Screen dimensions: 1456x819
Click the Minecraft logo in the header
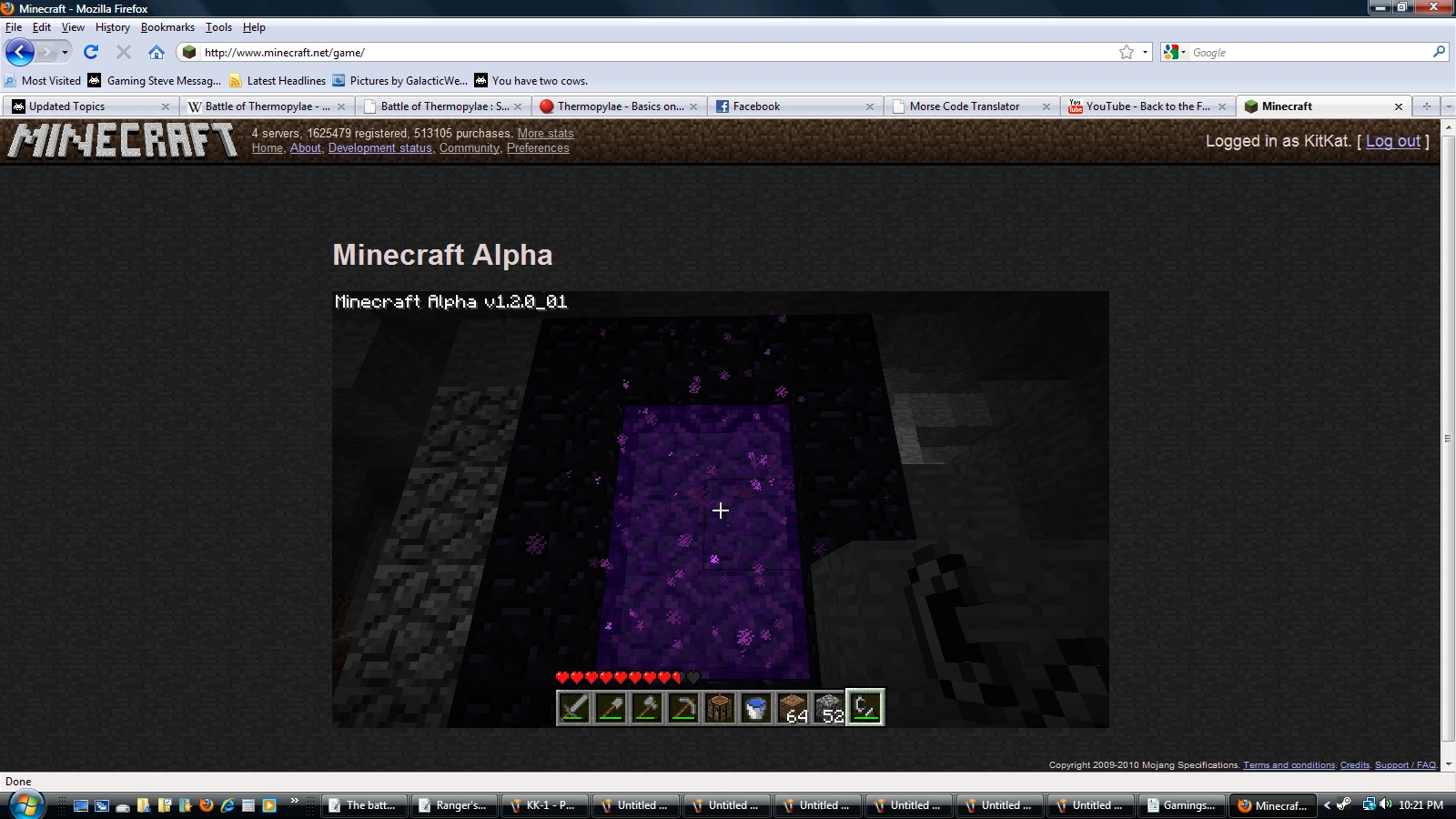point(123,140)
